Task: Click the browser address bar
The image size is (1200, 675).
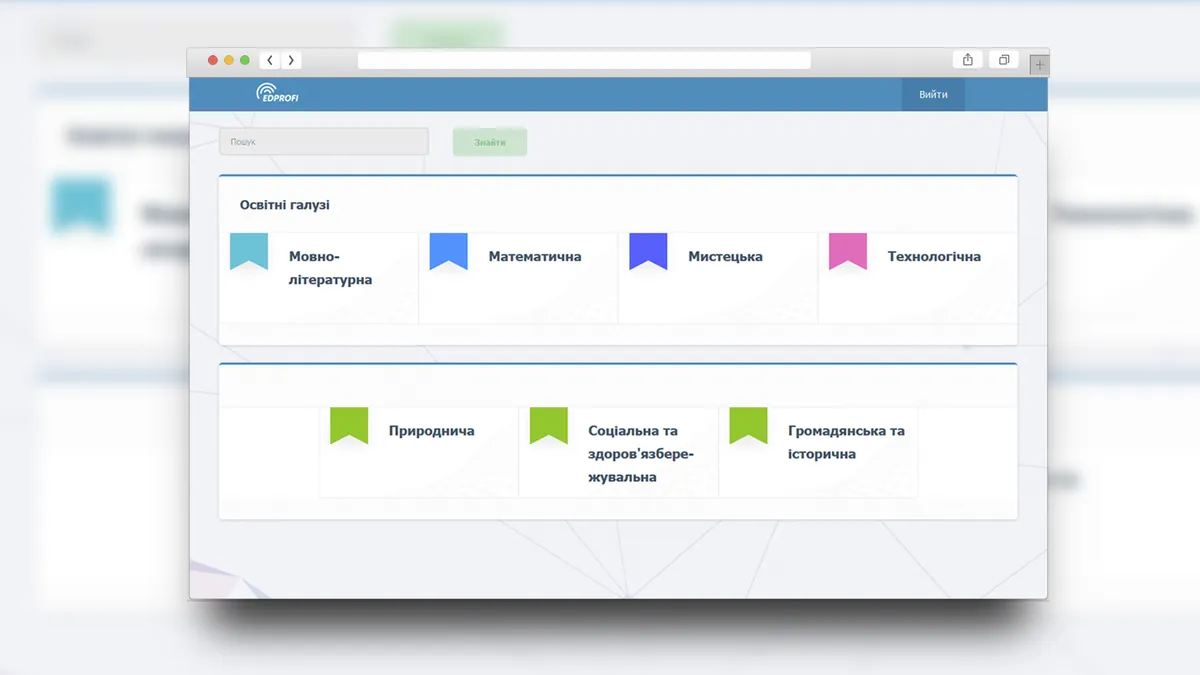Action: (x=584, y=61)
